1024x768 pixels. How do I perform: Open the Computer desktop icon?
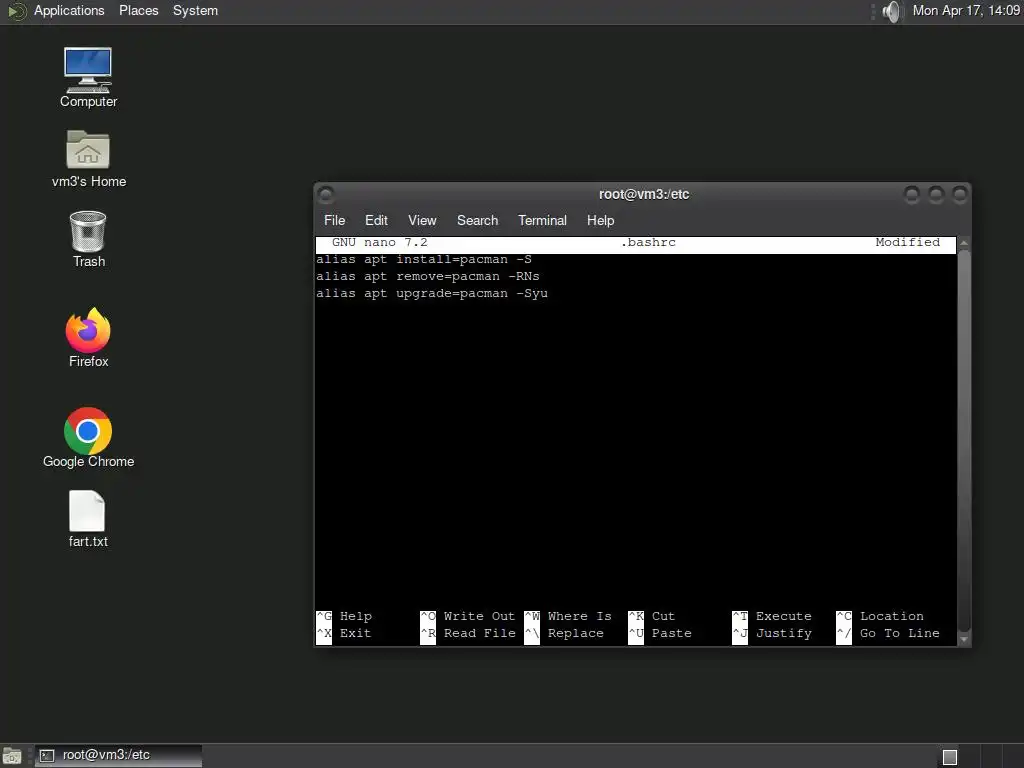pyautogui.click(x=88, y=77)
